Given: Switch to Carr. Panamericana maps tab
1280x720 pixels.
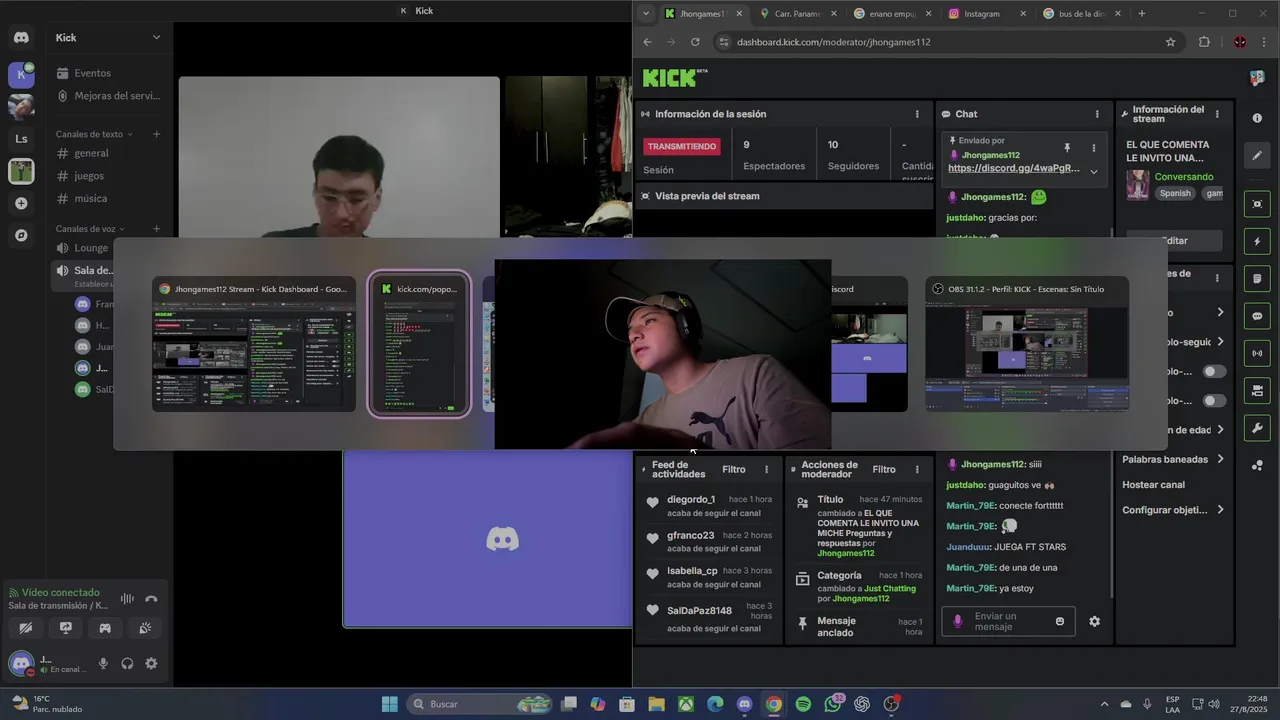Looking at the screenshot, I should [x=796, y=14].
